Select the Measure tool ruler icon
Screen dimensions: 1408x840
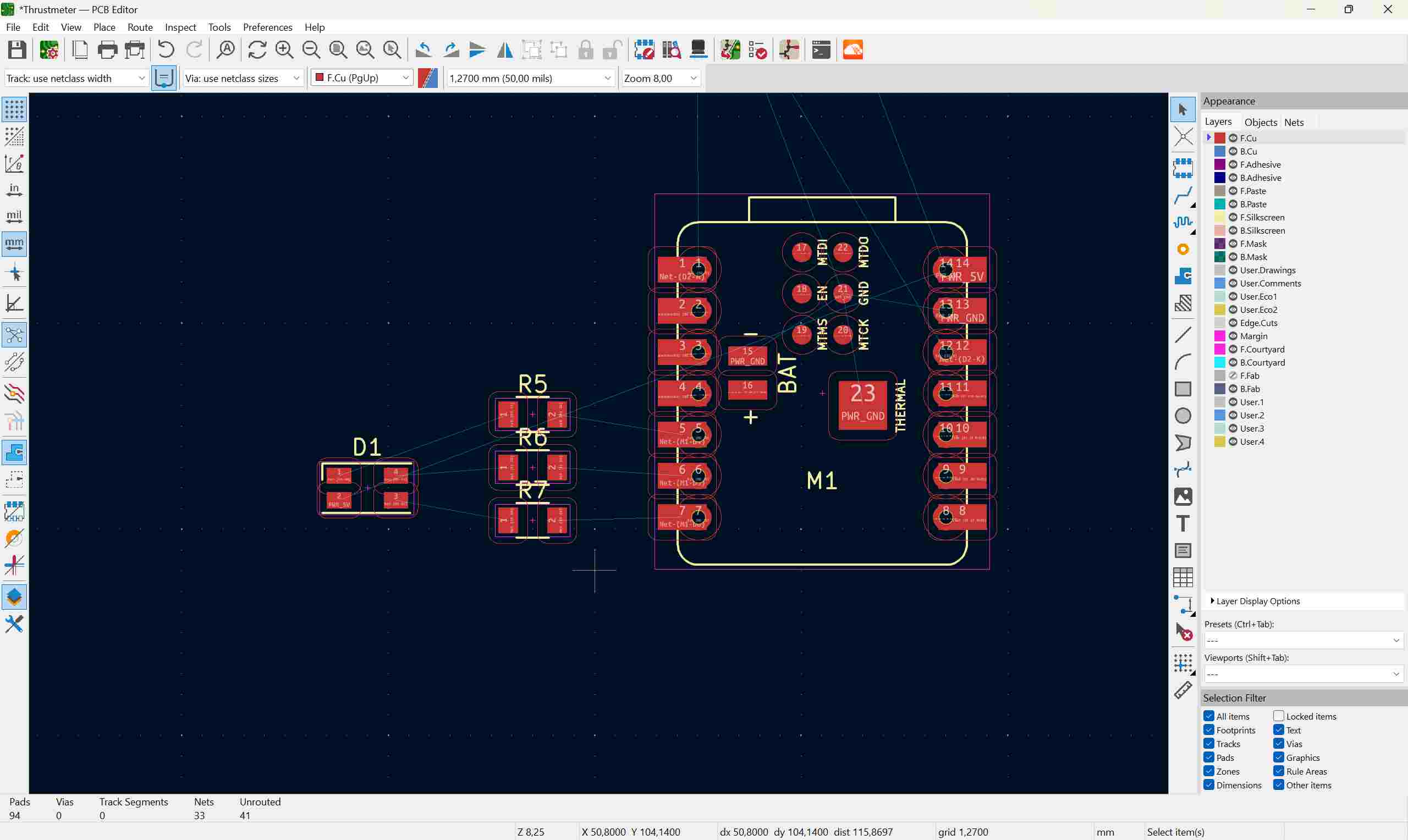pyautogui.click(x=1182, y=690)
